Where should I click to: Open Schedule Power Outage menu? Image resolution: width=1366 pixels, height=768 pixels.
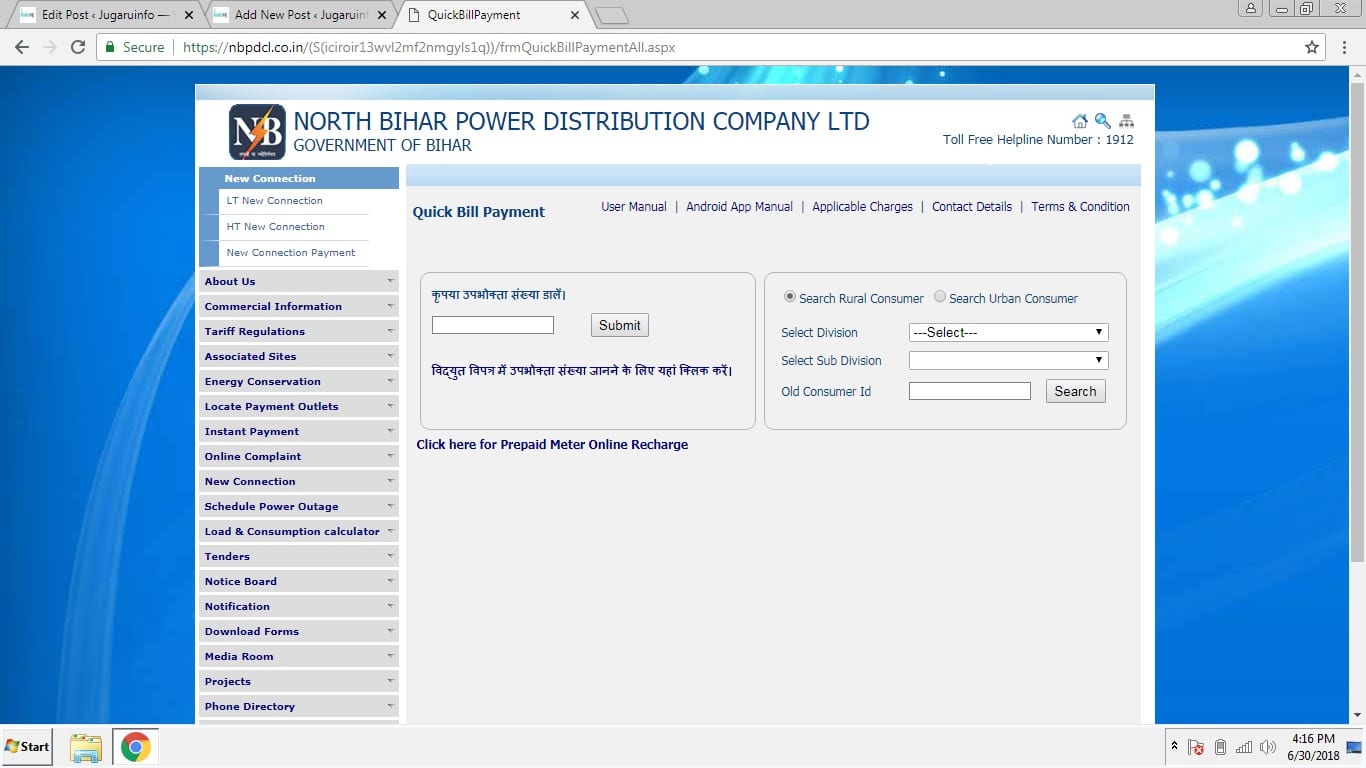298,506
